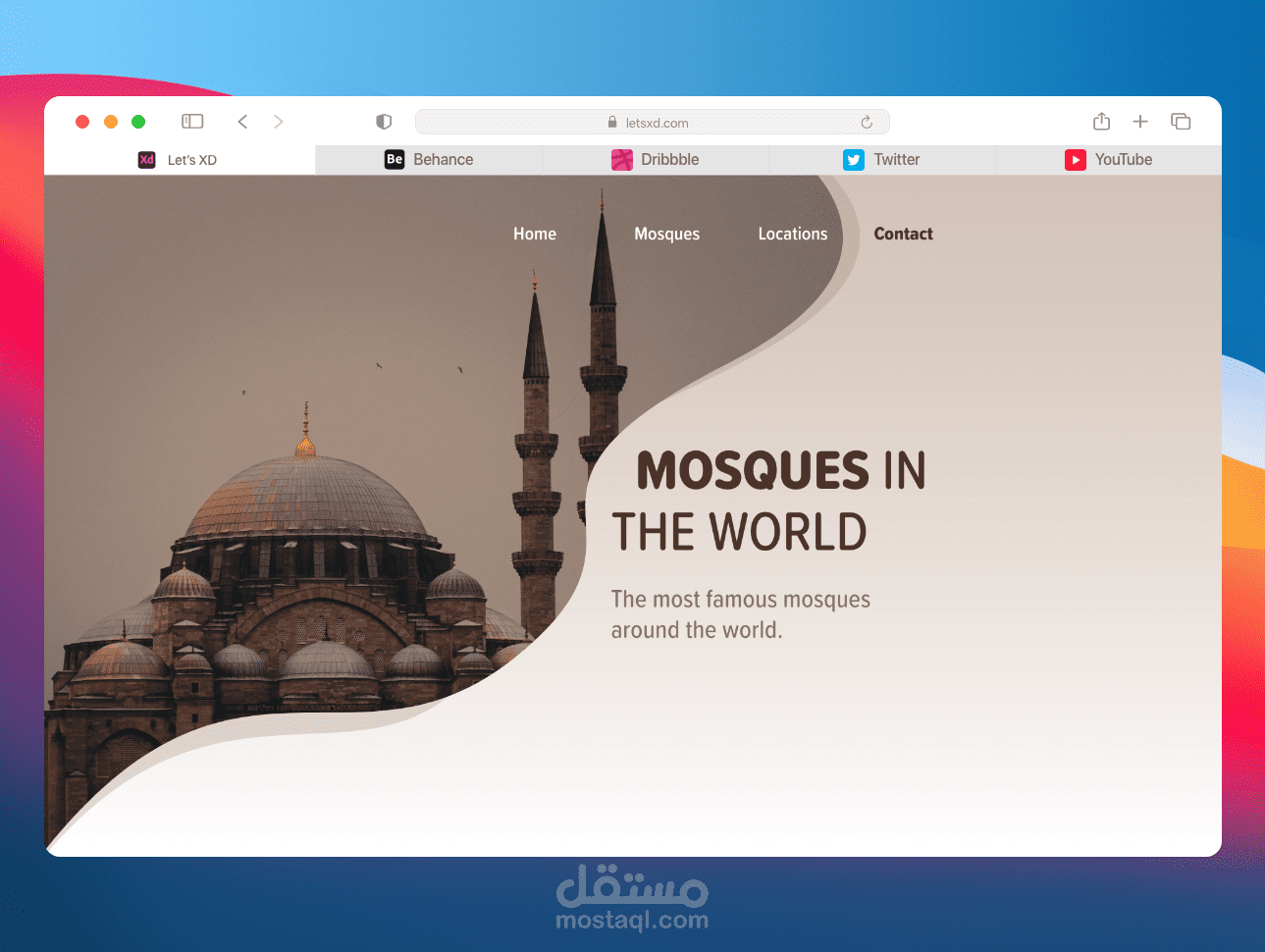Open the Locations nav link
This screenshot has width=1265, height=952.
pyautogui.click(x=793, y=234)
